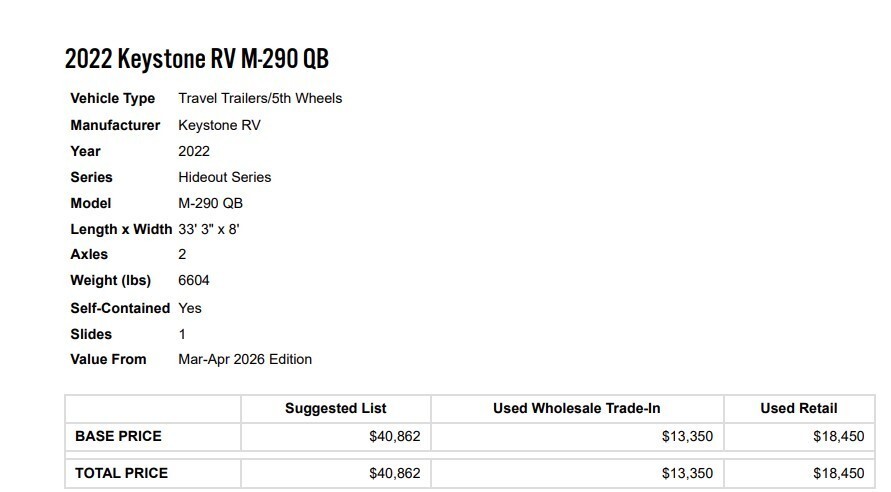The image size is (891, 492).
Task: Click the TOTAL PRICE row label
Action: pyautogui.click(x=121, y=473)
